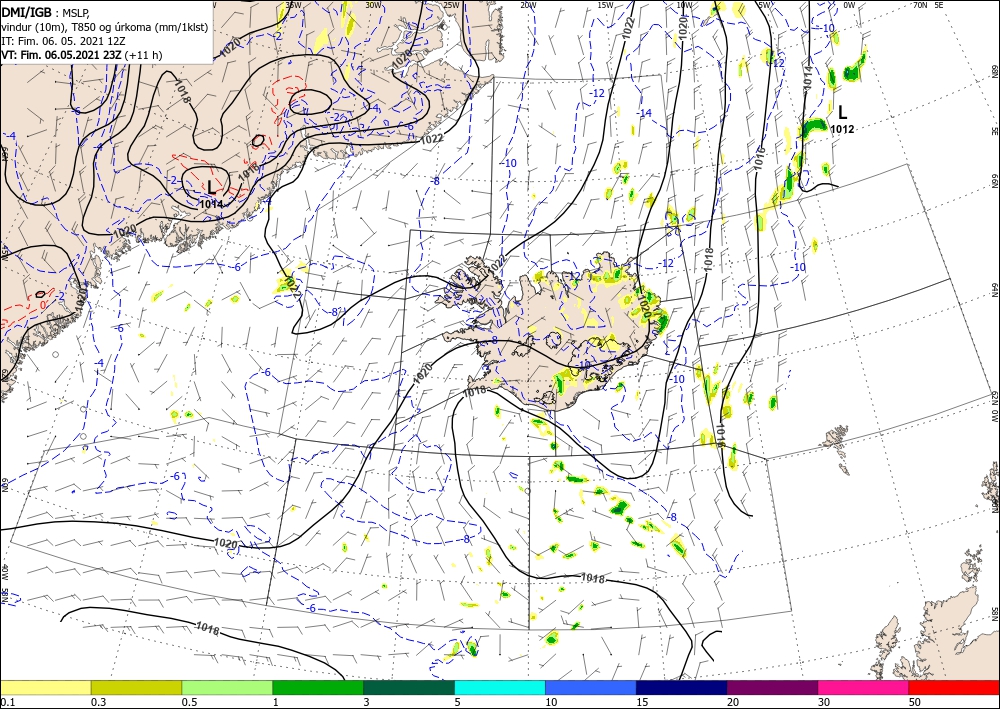Click the legend value '3'
This screenshot has width=1000, height=709.
(367, 702)
